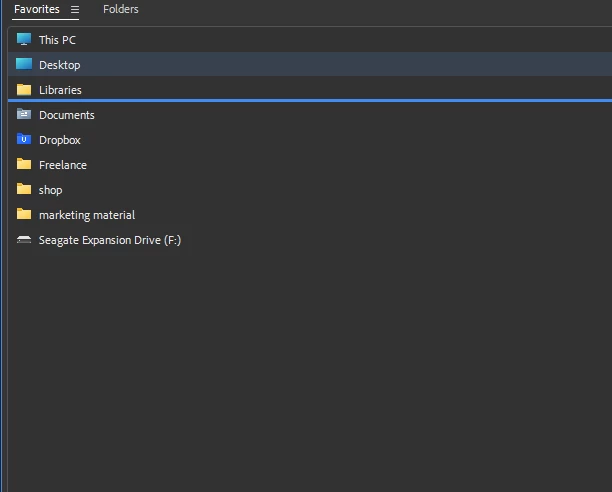Click the Dropbox folder icon
This screenshot has height=492, width=612.
(24, 139)
